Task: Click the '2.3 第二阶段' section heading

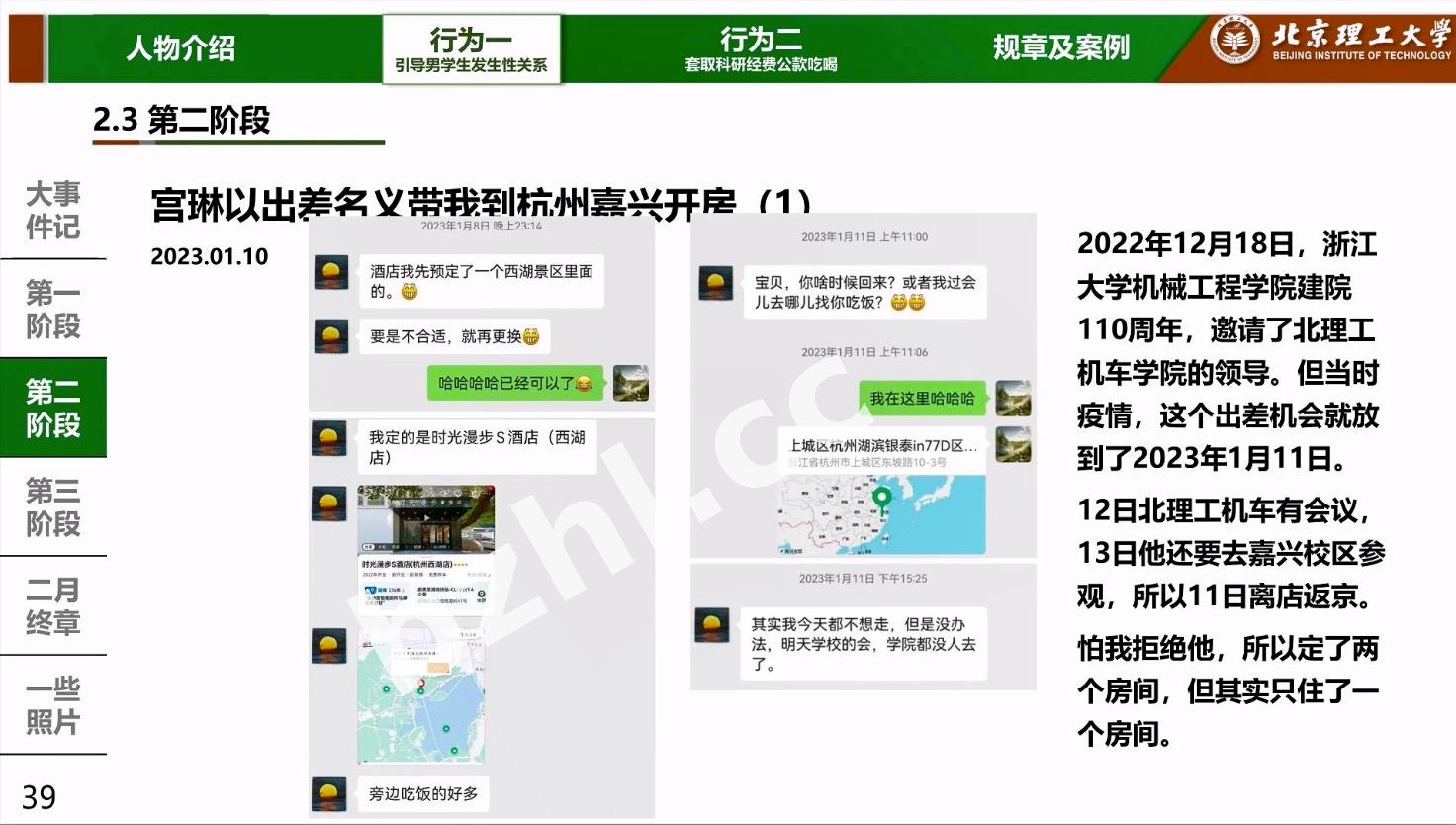Action: (182, 120)
